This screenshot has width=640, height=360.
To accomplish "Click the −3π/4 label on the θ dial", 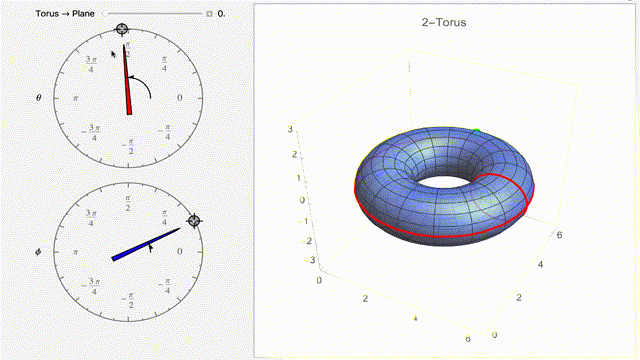I will 91,132.
